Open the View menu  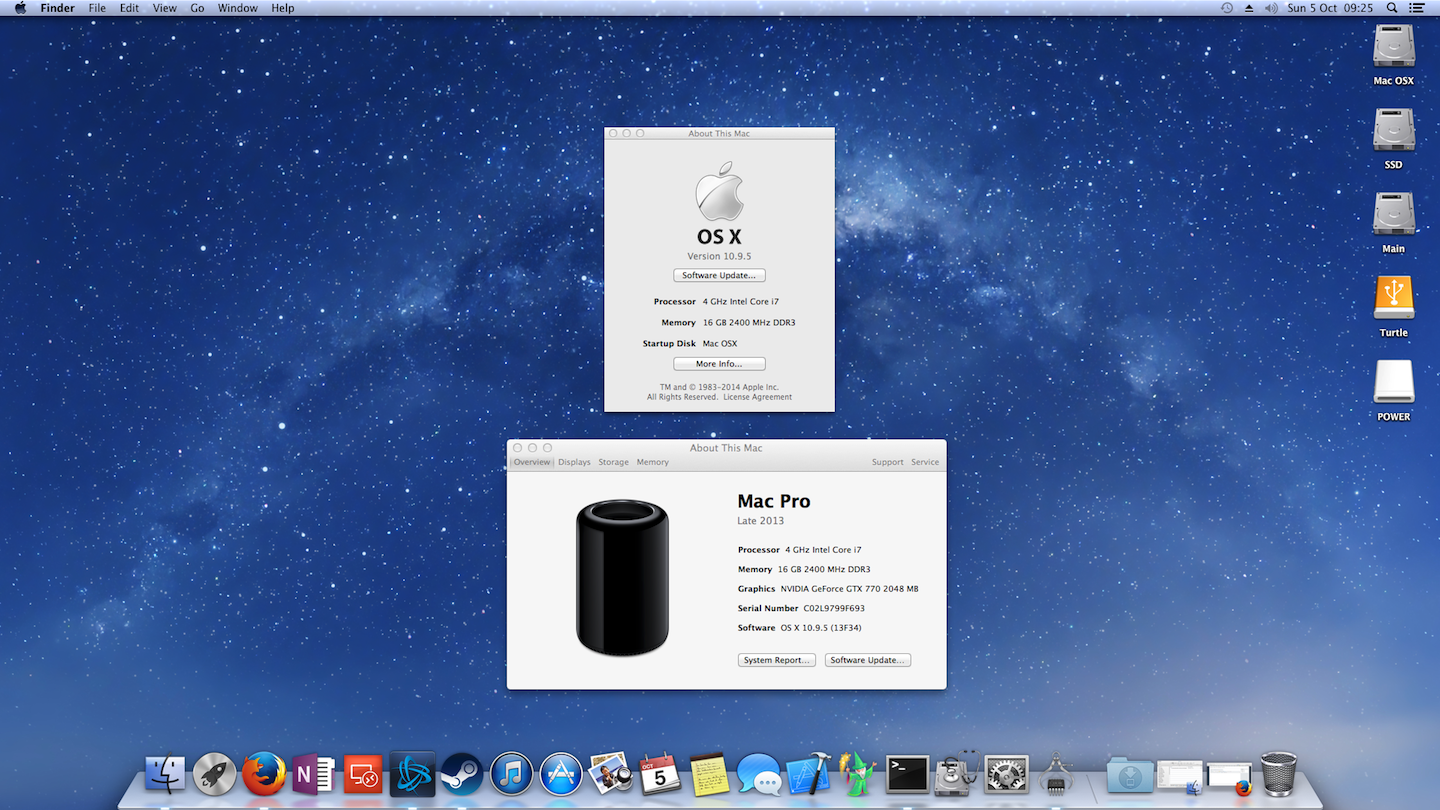pos(165,8)
